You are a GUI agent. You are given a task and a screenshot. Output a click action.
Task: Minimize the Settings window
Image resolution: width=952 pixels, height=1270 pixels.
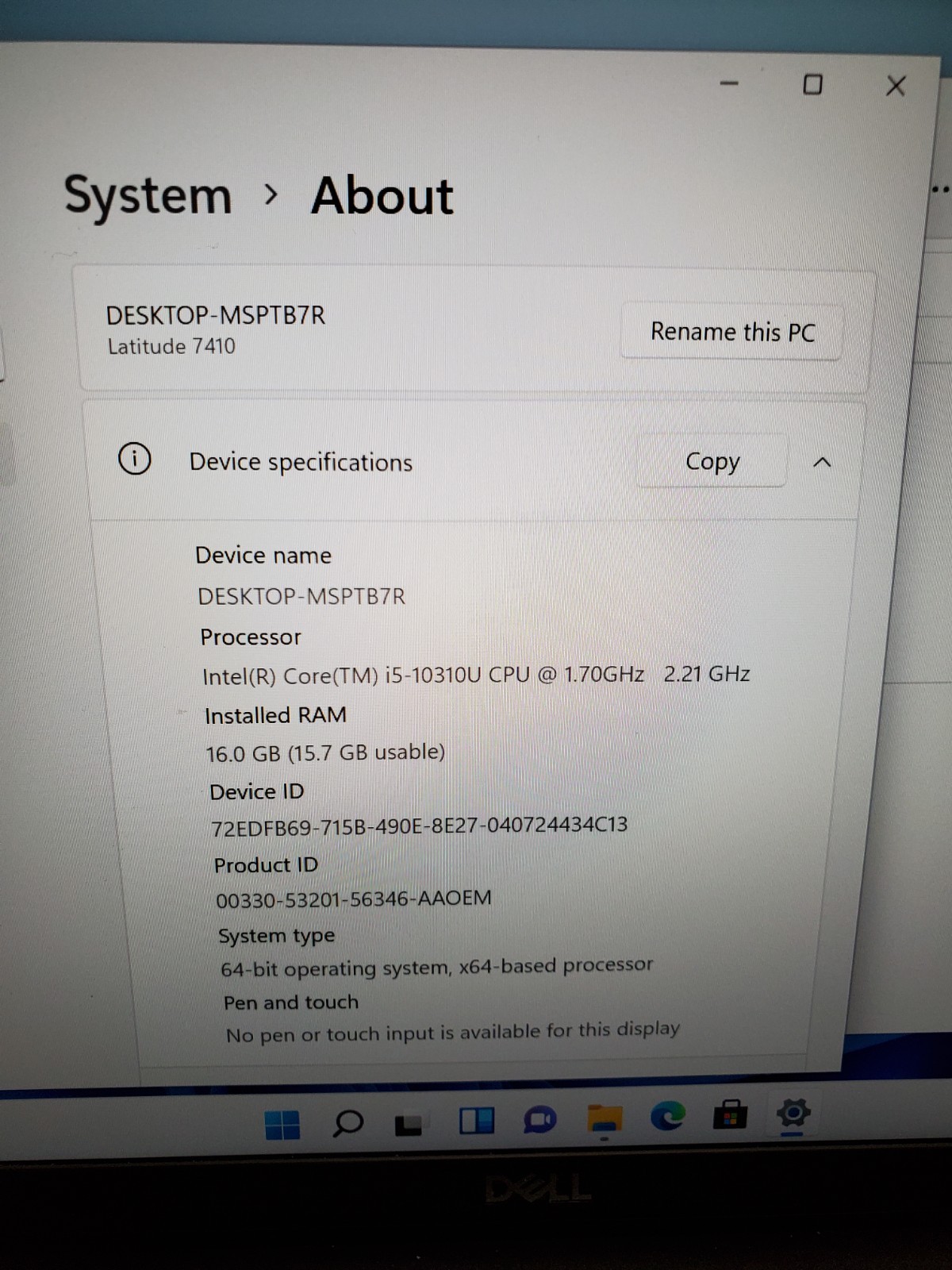tap(729, 83)
